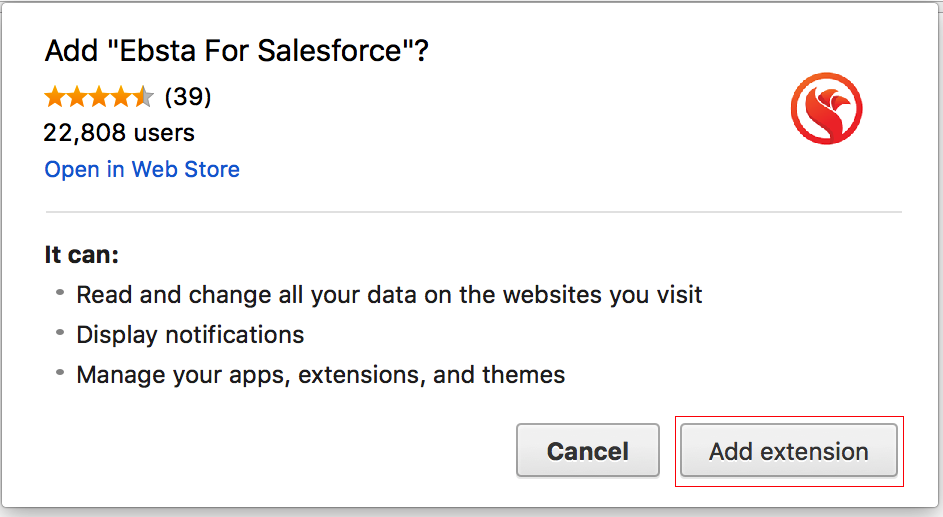The width and height of the screenshot is (943, 517).
Task: Click the bullet before Manage your apps
Action: (60, 374)
